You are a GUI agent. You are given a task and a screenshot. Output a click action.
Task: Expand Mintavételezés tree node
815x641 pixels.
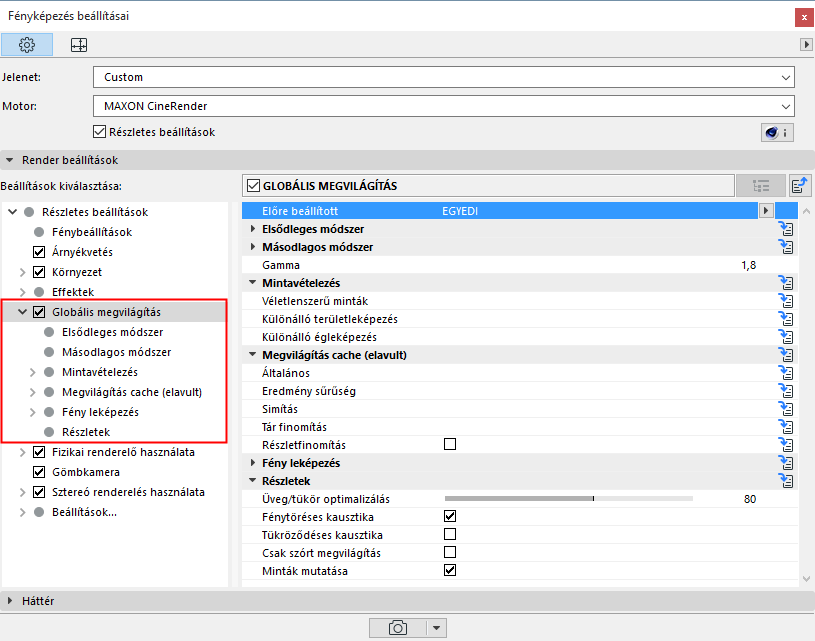point(32,372)
